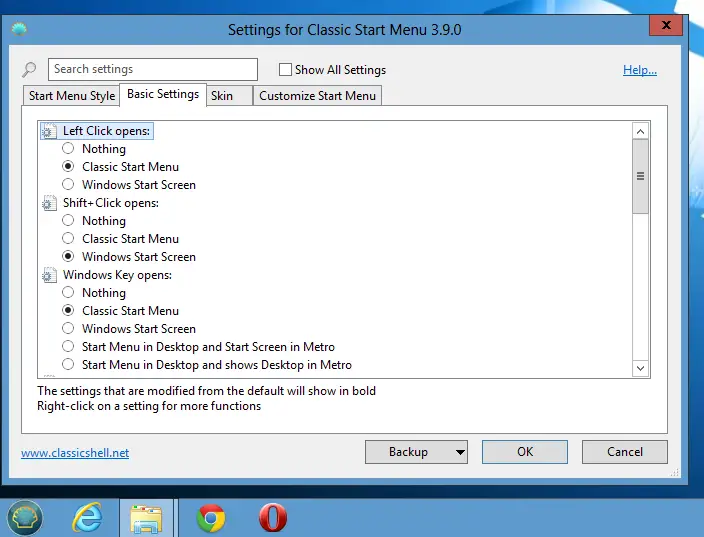The width and height of the screenshot is (704, 537).
Task: Click the OK button
Action: click(524, 452)
